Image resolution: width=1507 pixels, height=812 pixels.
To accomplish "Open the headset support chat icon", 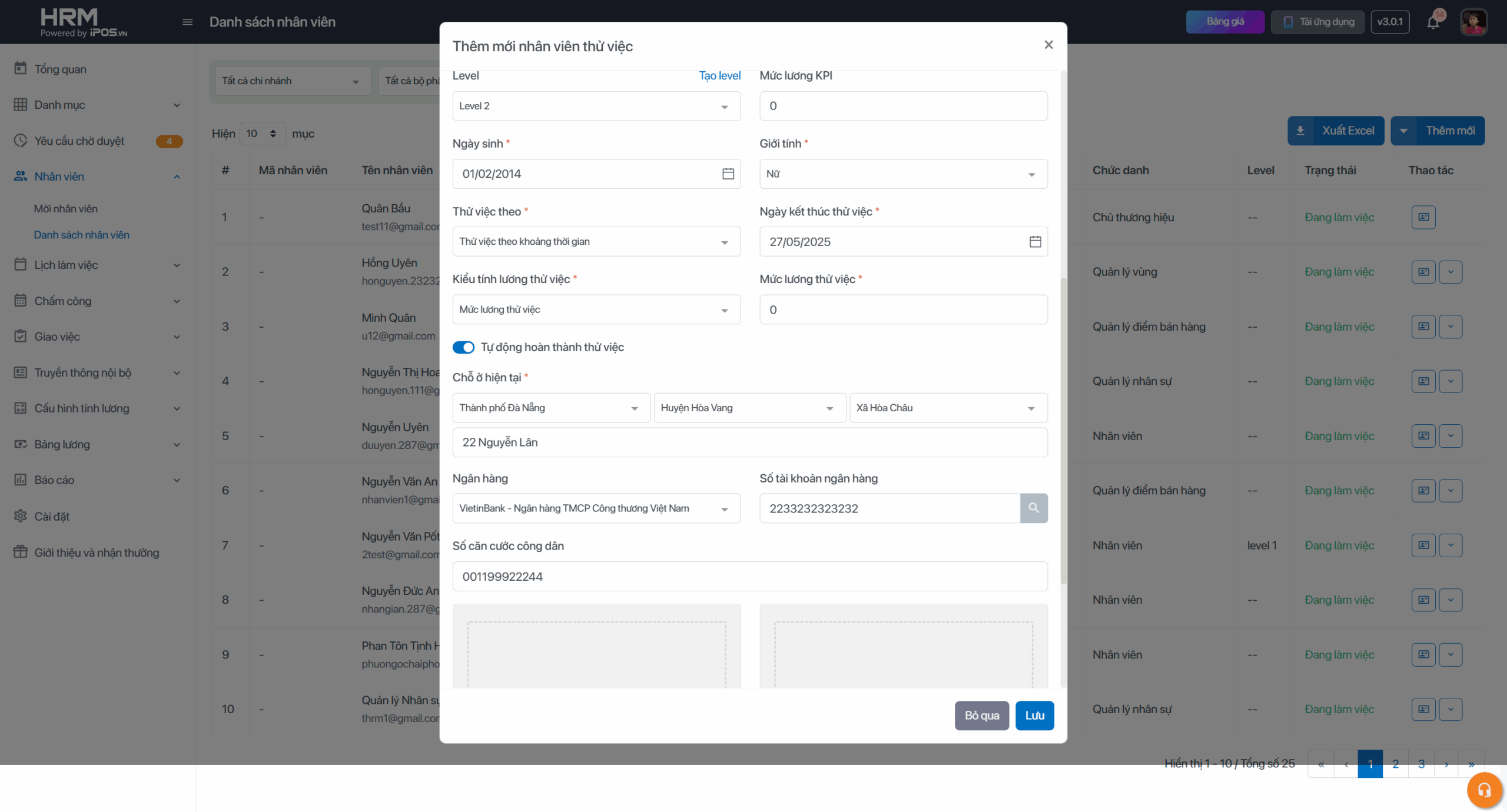I will [1484, 790].
